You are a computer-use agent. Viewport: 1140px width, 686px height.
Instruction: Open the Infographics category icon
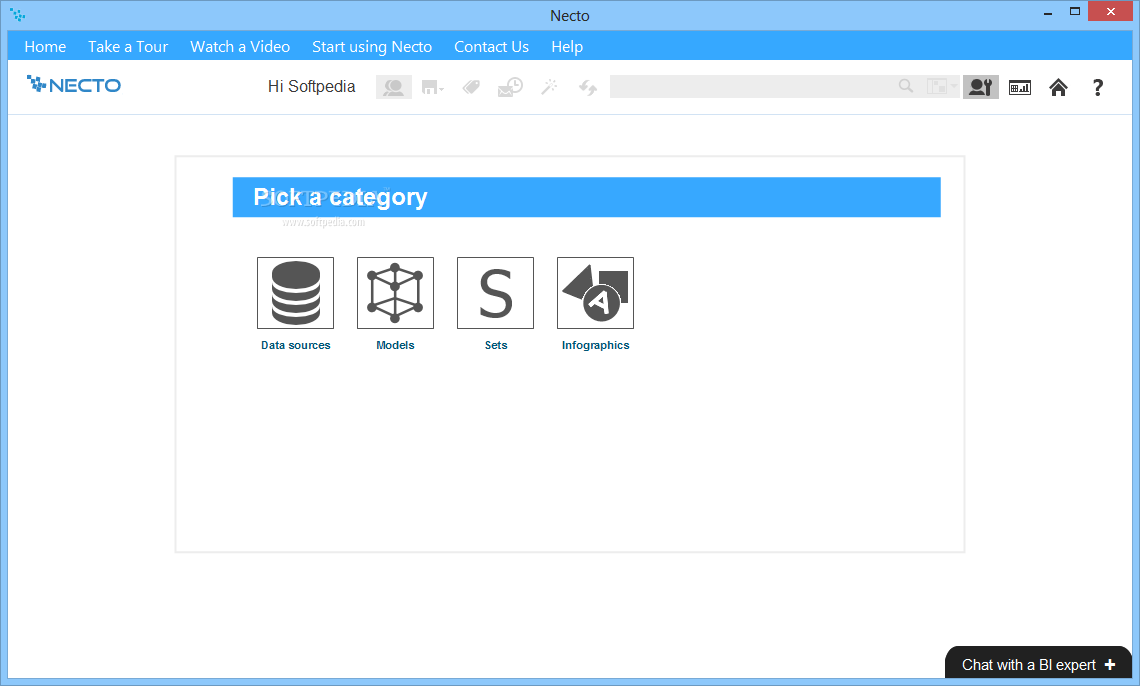point(595,293)
